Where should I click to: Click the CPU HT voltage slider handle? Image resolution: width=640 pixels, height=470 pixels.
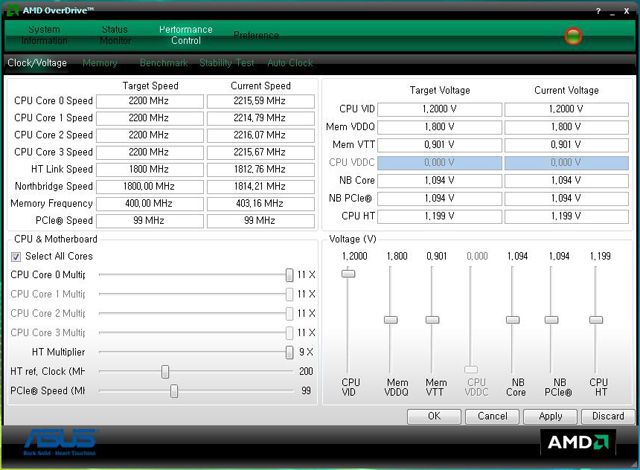tap(596, 319)
